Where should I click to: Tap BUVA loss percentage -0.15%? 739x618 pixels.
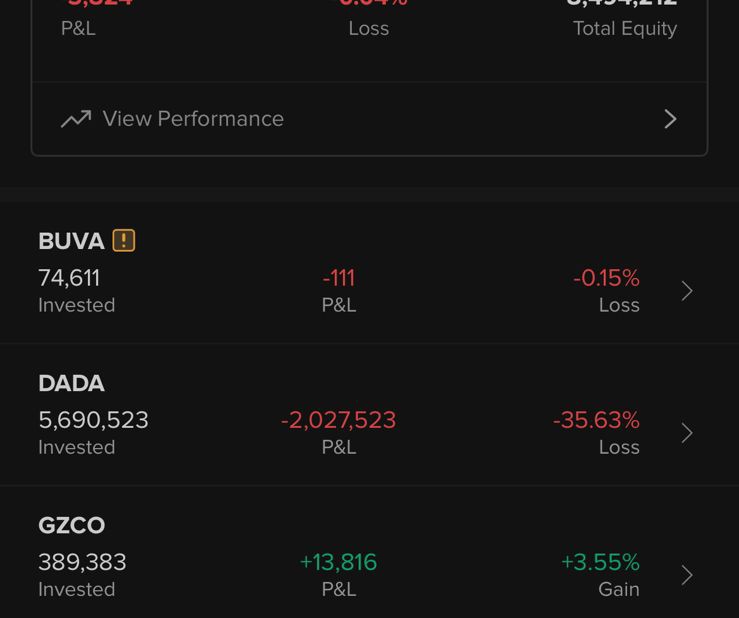tap(607, 278)
